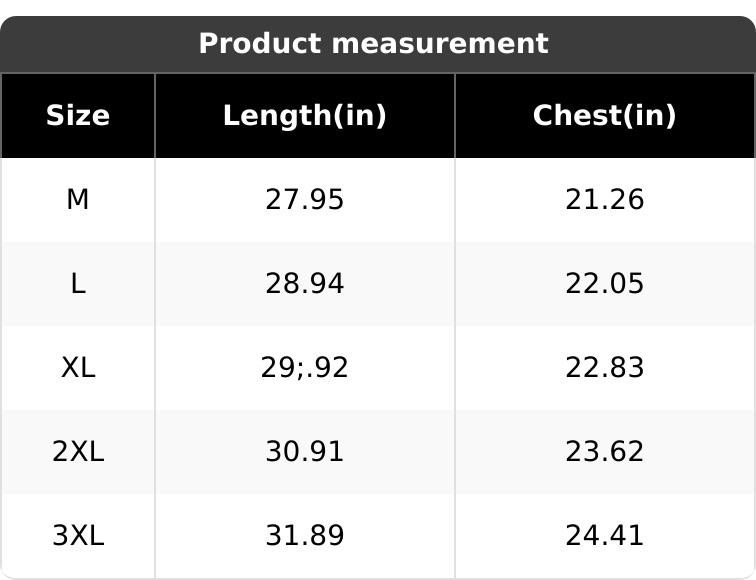Click the mistyped length value '29;.92'
Image resolution: width=756 pixels, height=580 pixels.
pos(304,368)
